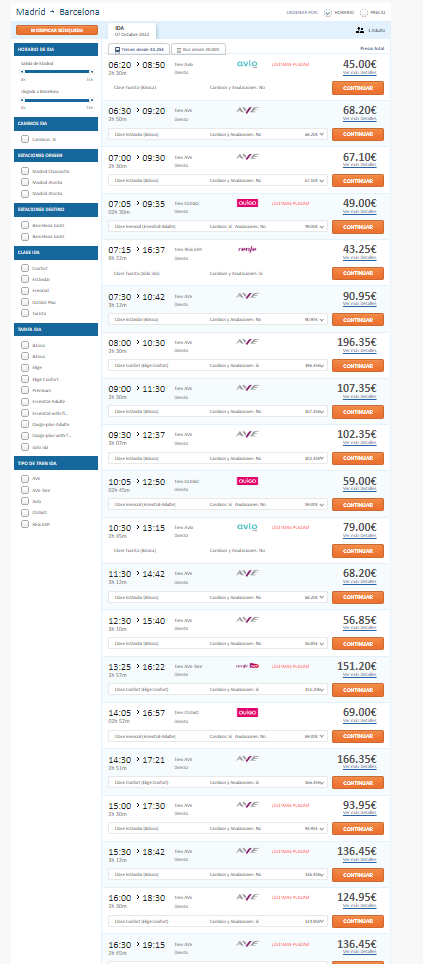Viewport: 423px width, 964px height.
Task: Sort results by Precio radio option
Action: click(x=364, y=12)
